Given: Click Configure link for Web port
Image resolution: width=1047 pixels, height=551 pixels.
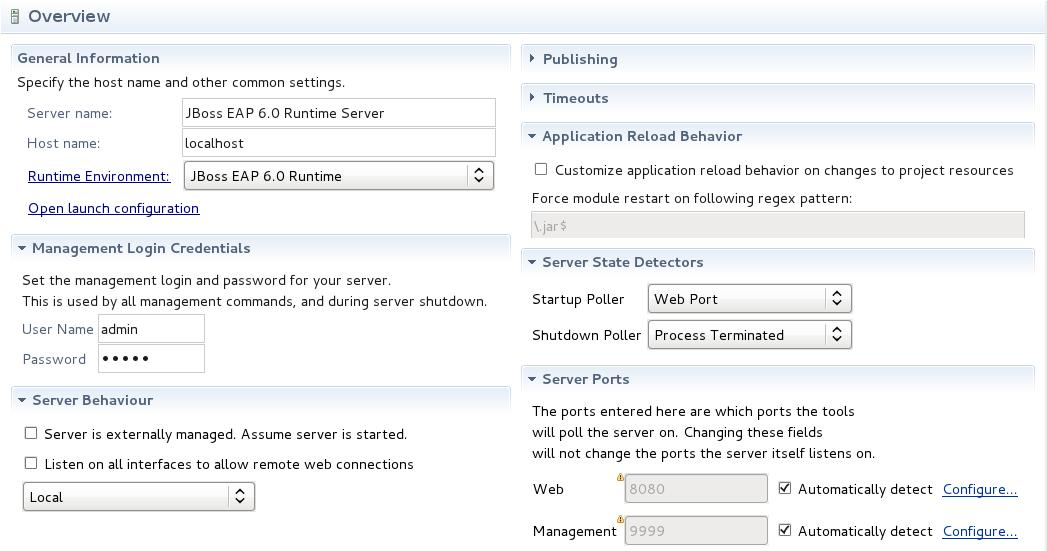Looking at the screenshot, I should [x=980, y=489].
